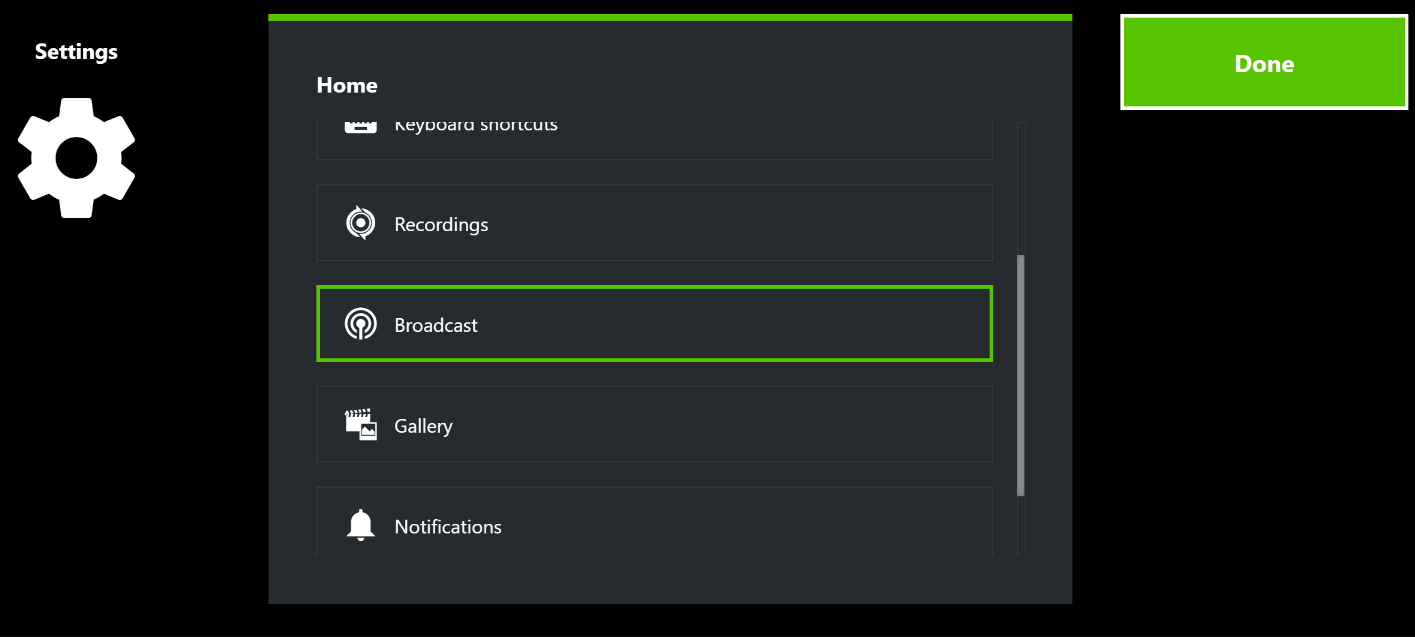Click the Notifications bell icon
1415x637 pixels.
coord(360,525)
